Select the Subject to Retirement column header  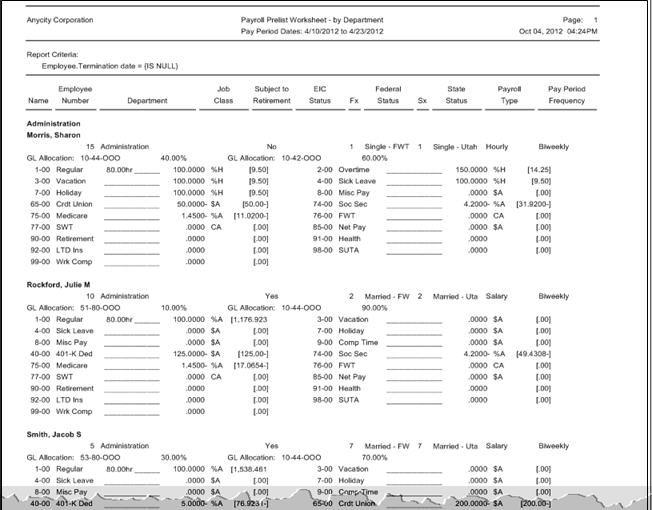coord(272,95)
